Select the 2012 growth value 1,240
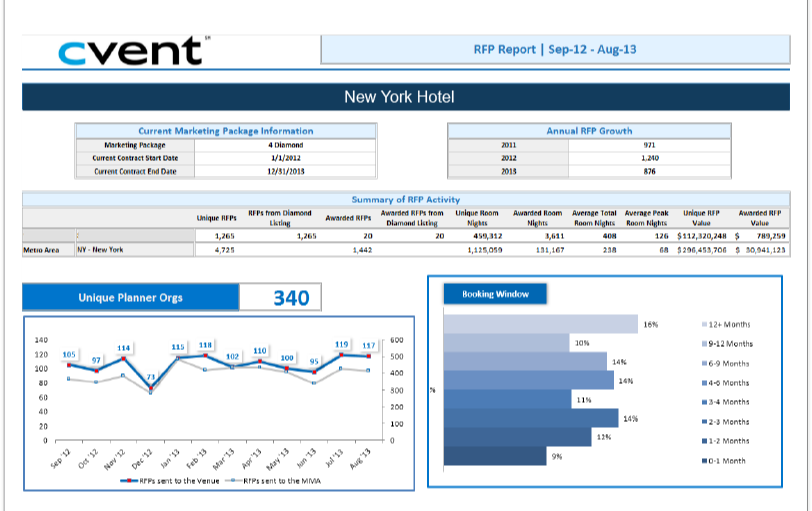Image resolution: width=812 pixels, height=511 pixels. 649,158
